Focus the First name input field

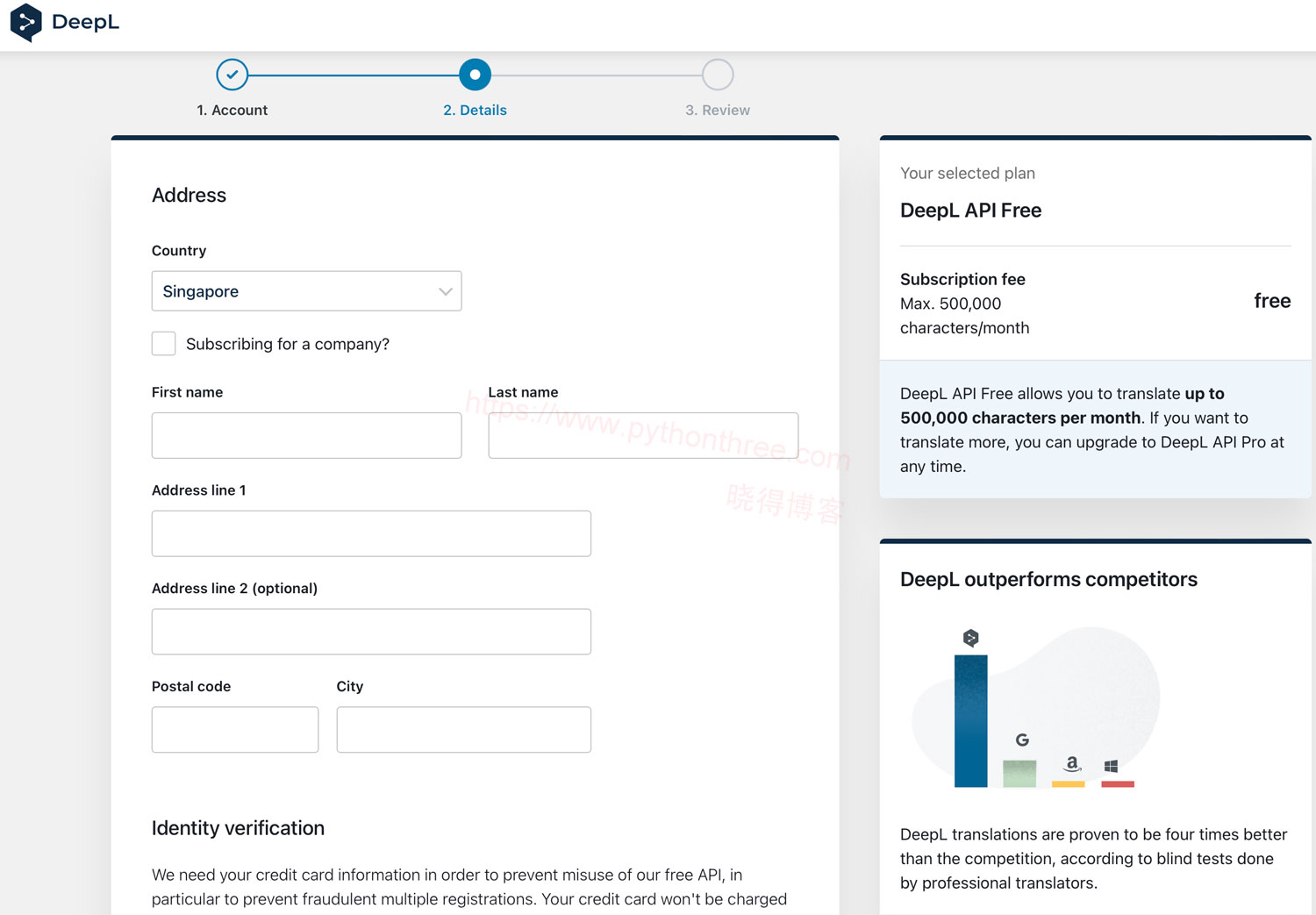pos(306,435)
